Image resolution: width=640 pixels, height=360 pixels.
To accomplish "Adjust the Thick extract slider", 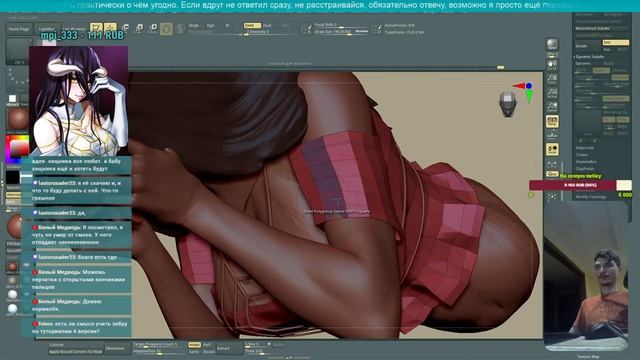I will (258, 351).
